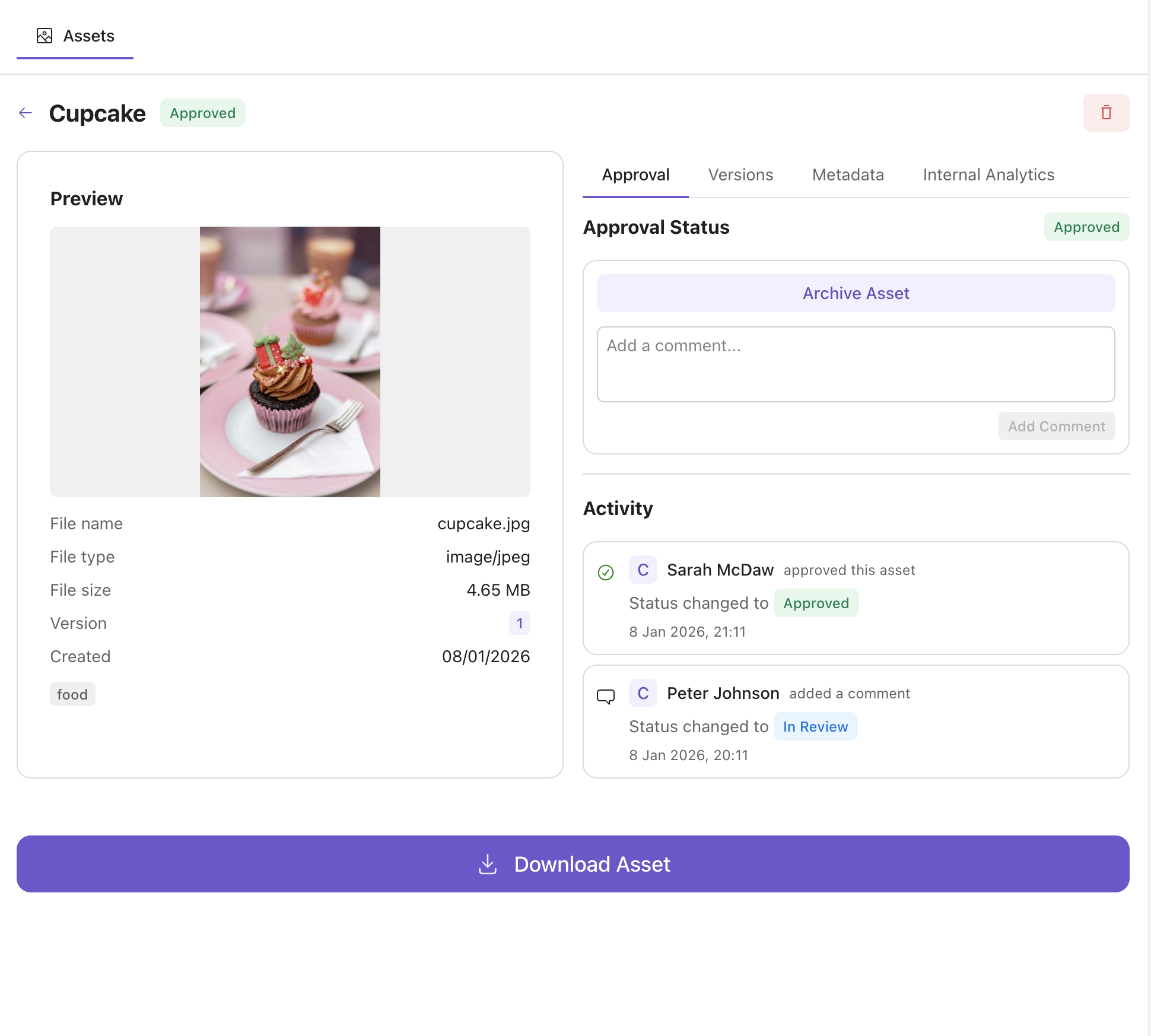The image size is (1151, 1036).
Task: Click Sarah McDaw's avatar badge
Action: coord(643,570)
